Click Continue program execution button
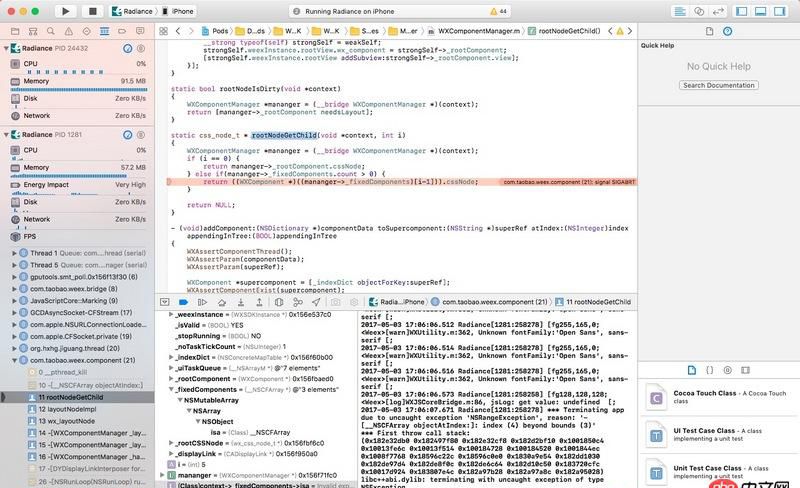 point(203,302)
